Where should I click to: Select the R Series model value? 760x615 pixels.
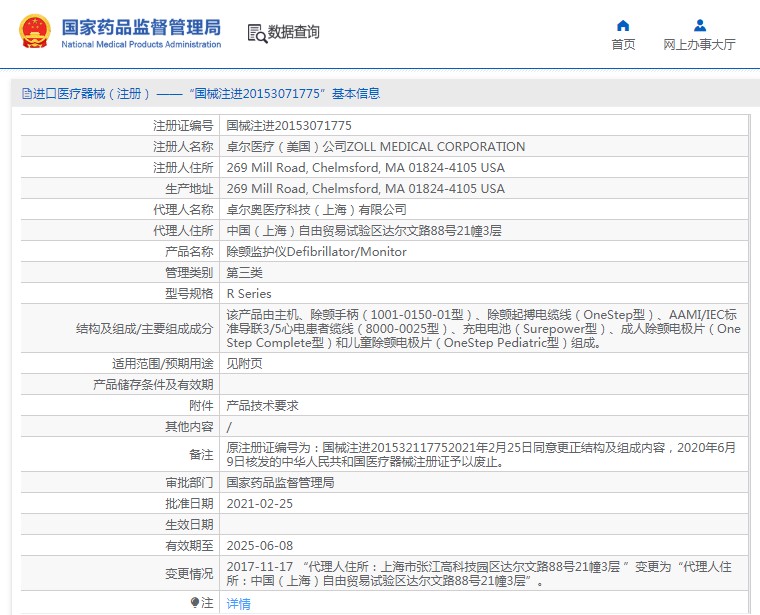249,293
